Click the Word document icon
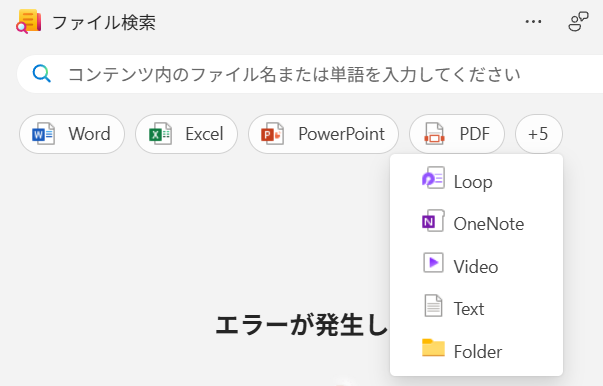The width and height of the screenshot is (603, 386). click(x=43, y=134)
